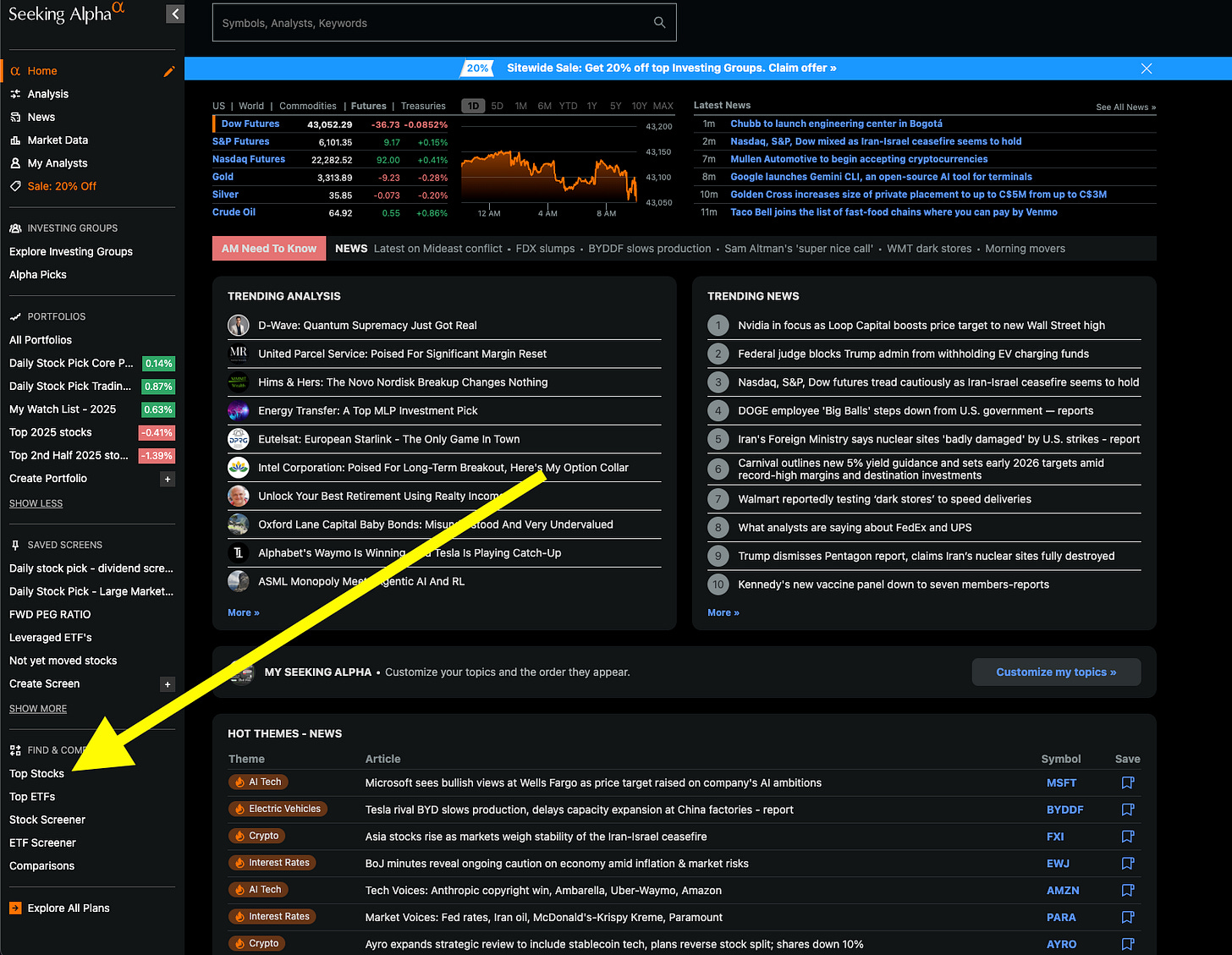Save the MSFT news with bookmark icon
The width and height of the screenshot is (1232, 955).
click(x=1127, y=783)
